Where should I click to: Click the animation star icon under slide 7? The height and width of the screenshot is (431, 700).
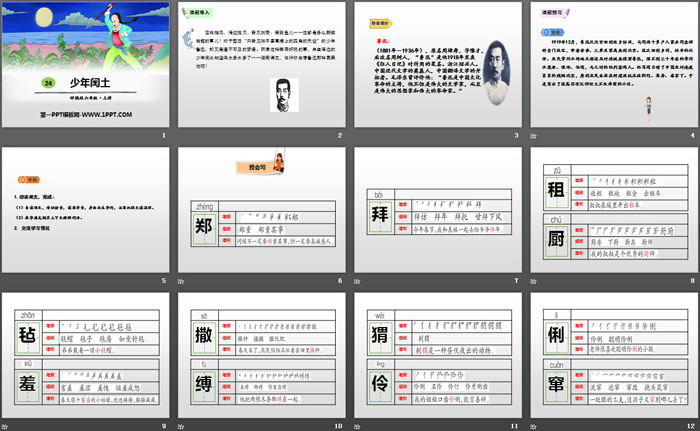pyautogui.click(x=357, y=281)
